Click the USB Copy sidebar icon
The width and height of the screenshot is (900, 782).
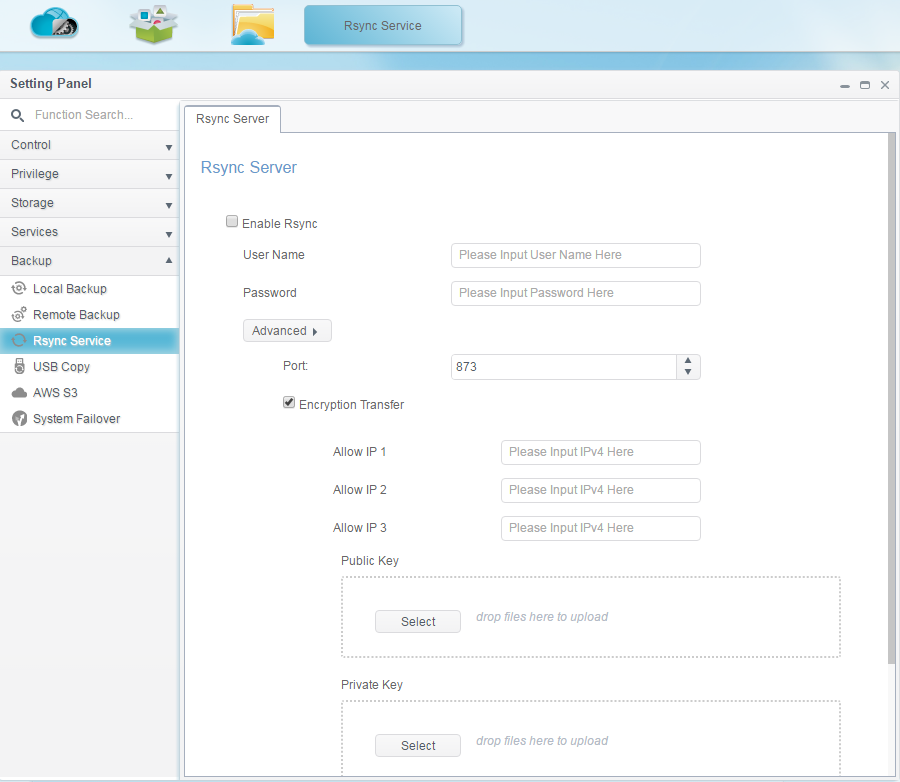[x=18, y=367]
